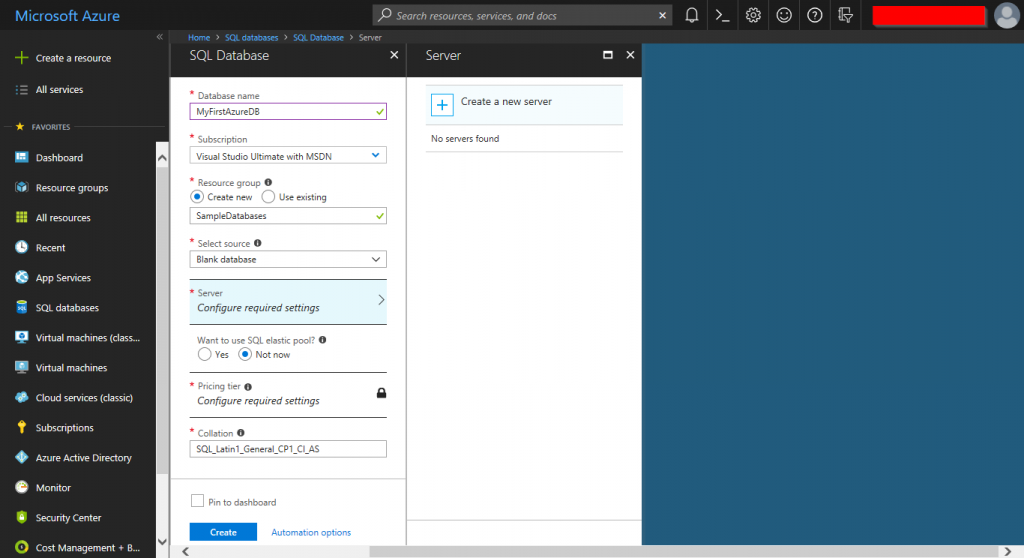Close the SQL Database blade
Screen dimensions: 1024x558
click(394, 55)
